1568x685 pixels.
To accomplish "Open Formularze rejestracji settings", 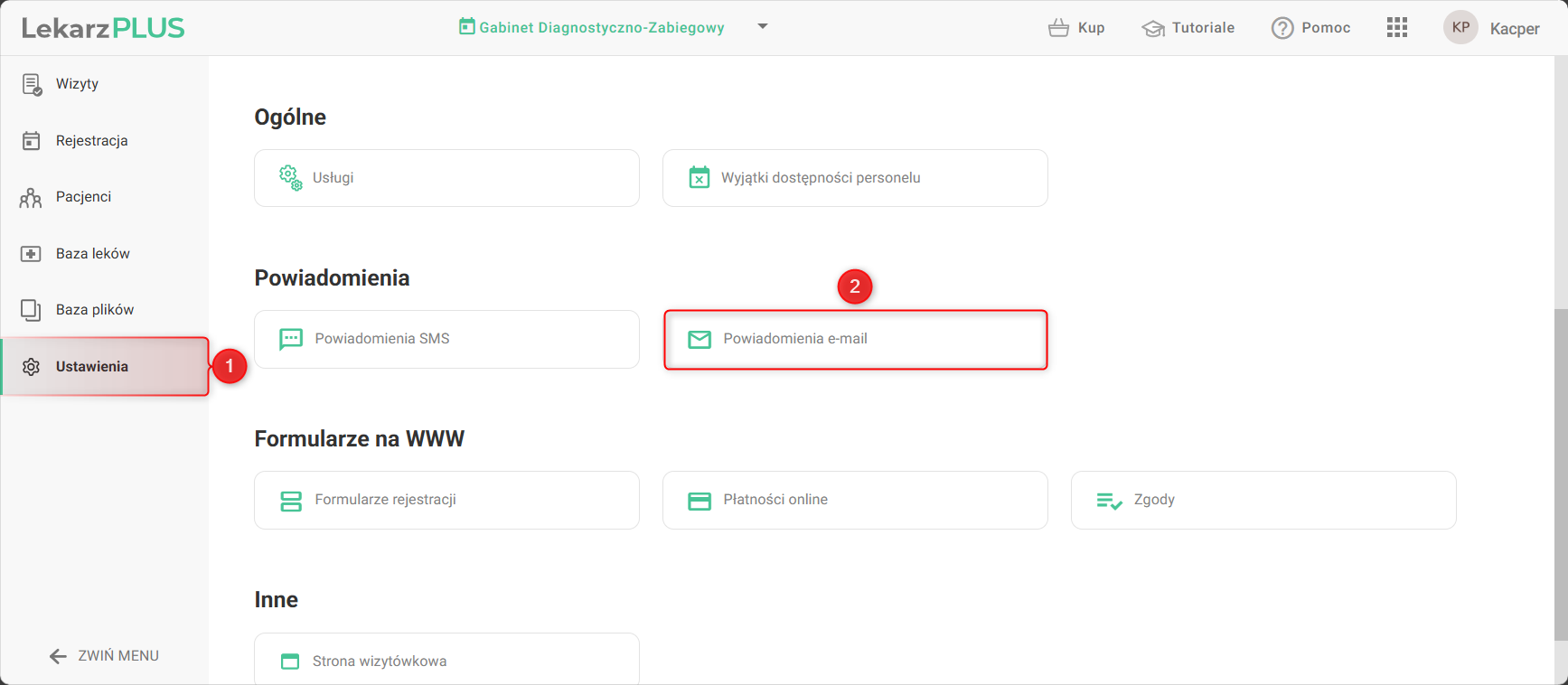I will (x=446, y=500).
